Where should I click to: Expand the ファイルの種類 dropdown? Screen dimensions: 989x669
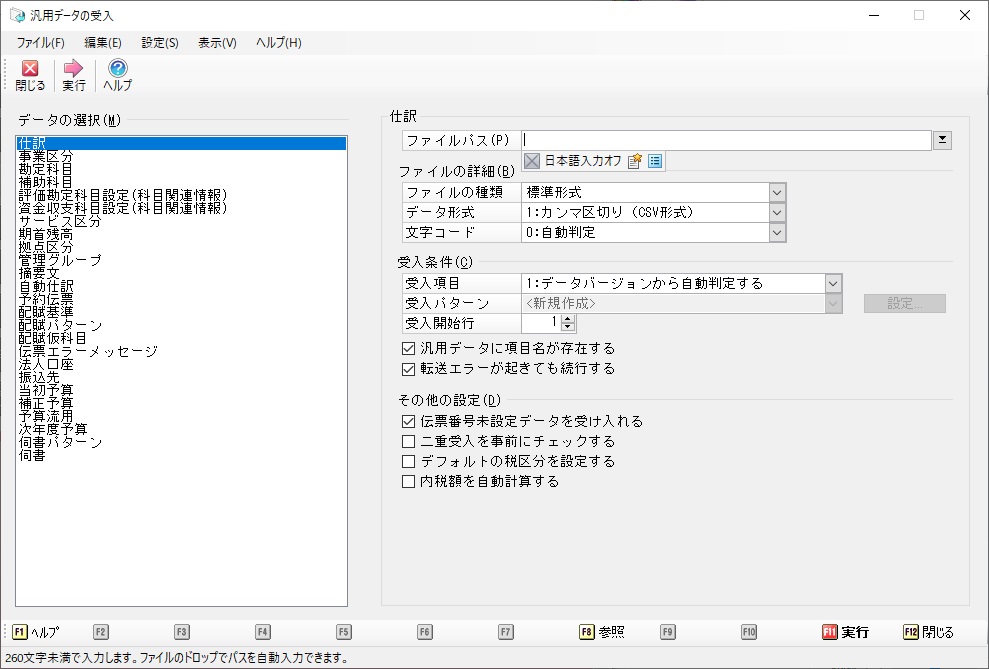click(x=777, y=192)
